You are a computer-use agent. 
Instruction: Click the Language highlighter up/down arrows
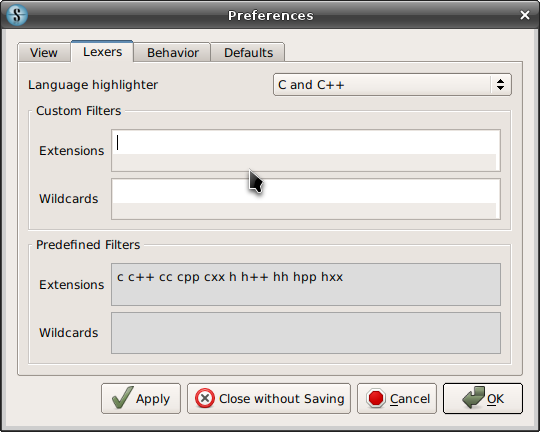pyautogui.click(x=500, y=85)
